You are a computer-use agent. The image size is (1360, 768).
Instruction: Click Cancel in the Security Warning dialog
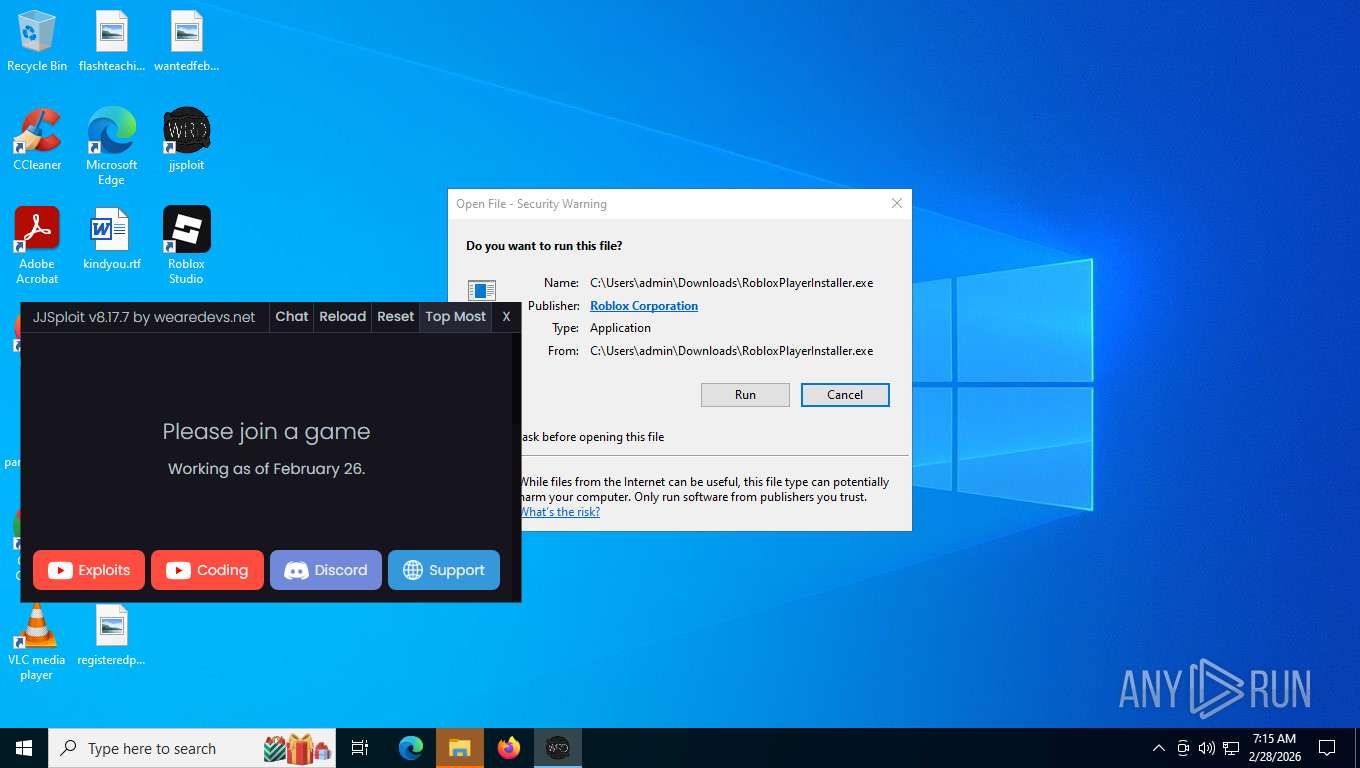coord(845,394)
